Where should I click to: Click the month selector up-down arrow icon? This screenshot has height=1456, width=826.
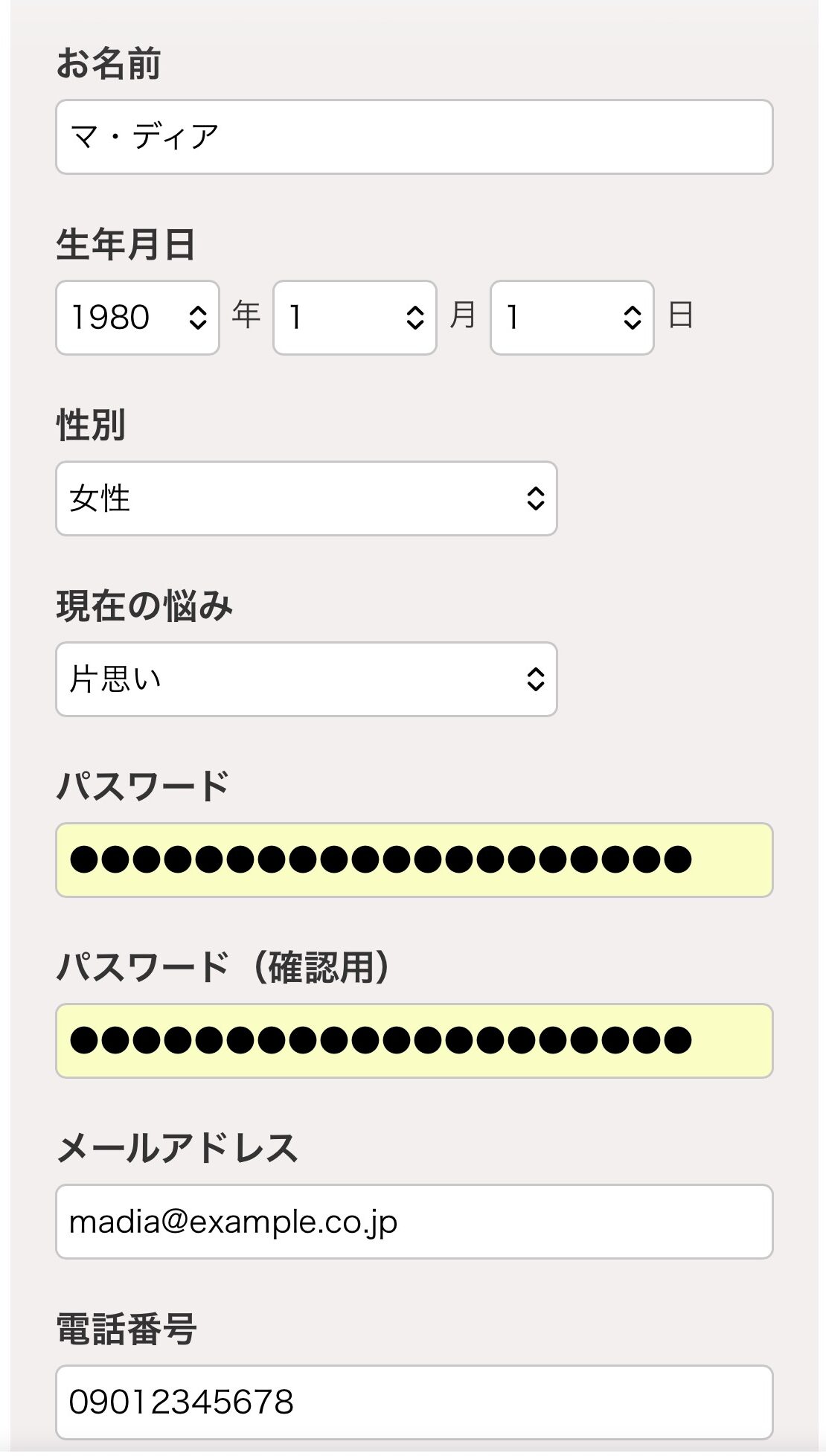click(414, 318)
